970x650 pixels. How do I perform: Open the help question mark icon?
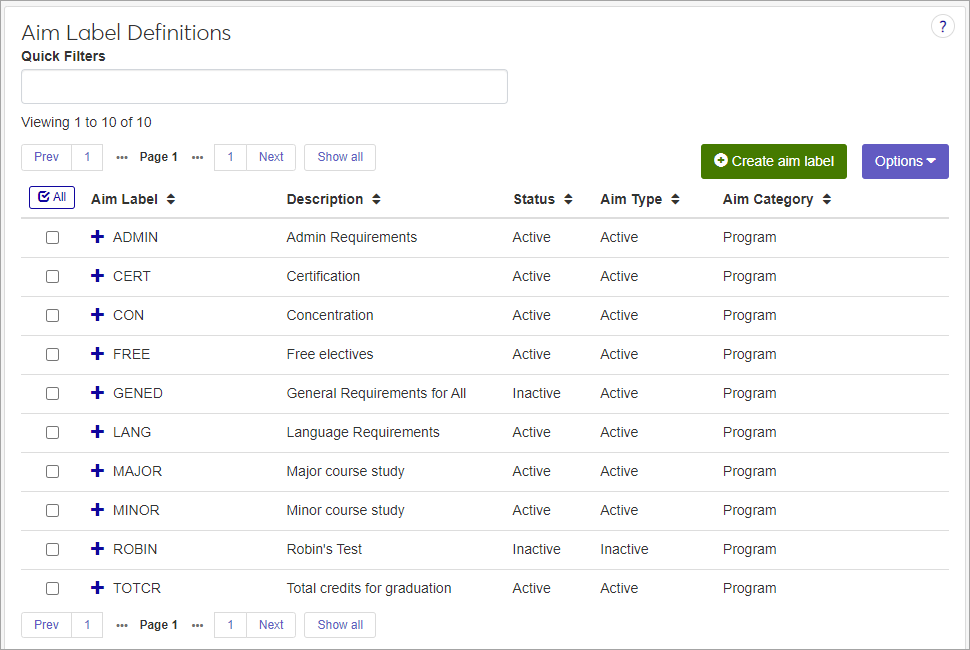tap(942, 27)
